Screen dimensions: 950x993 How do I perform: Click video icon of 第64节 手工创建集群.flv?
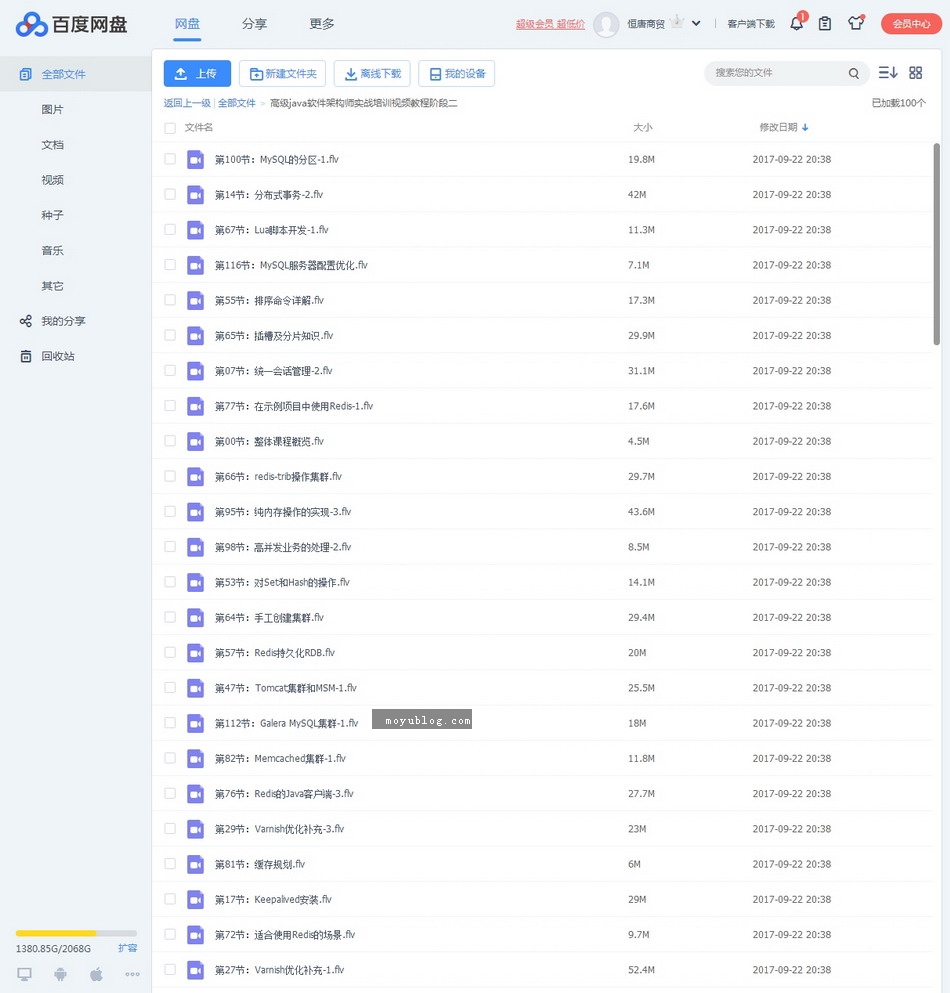(196, 617)
